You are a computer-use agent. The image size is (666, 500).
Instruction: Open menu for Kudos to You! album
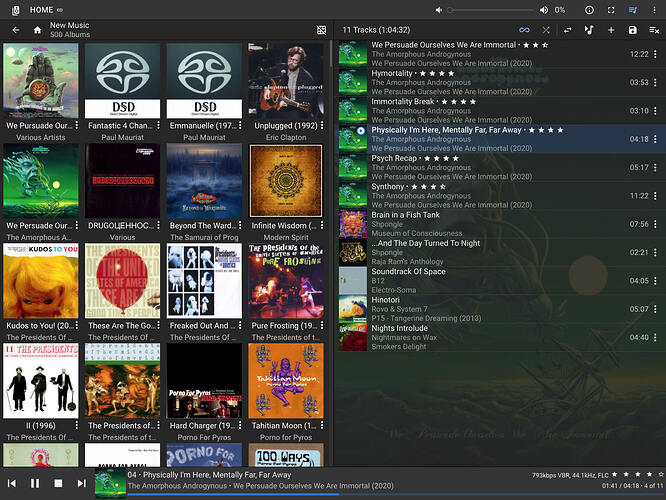click(76, 325)
